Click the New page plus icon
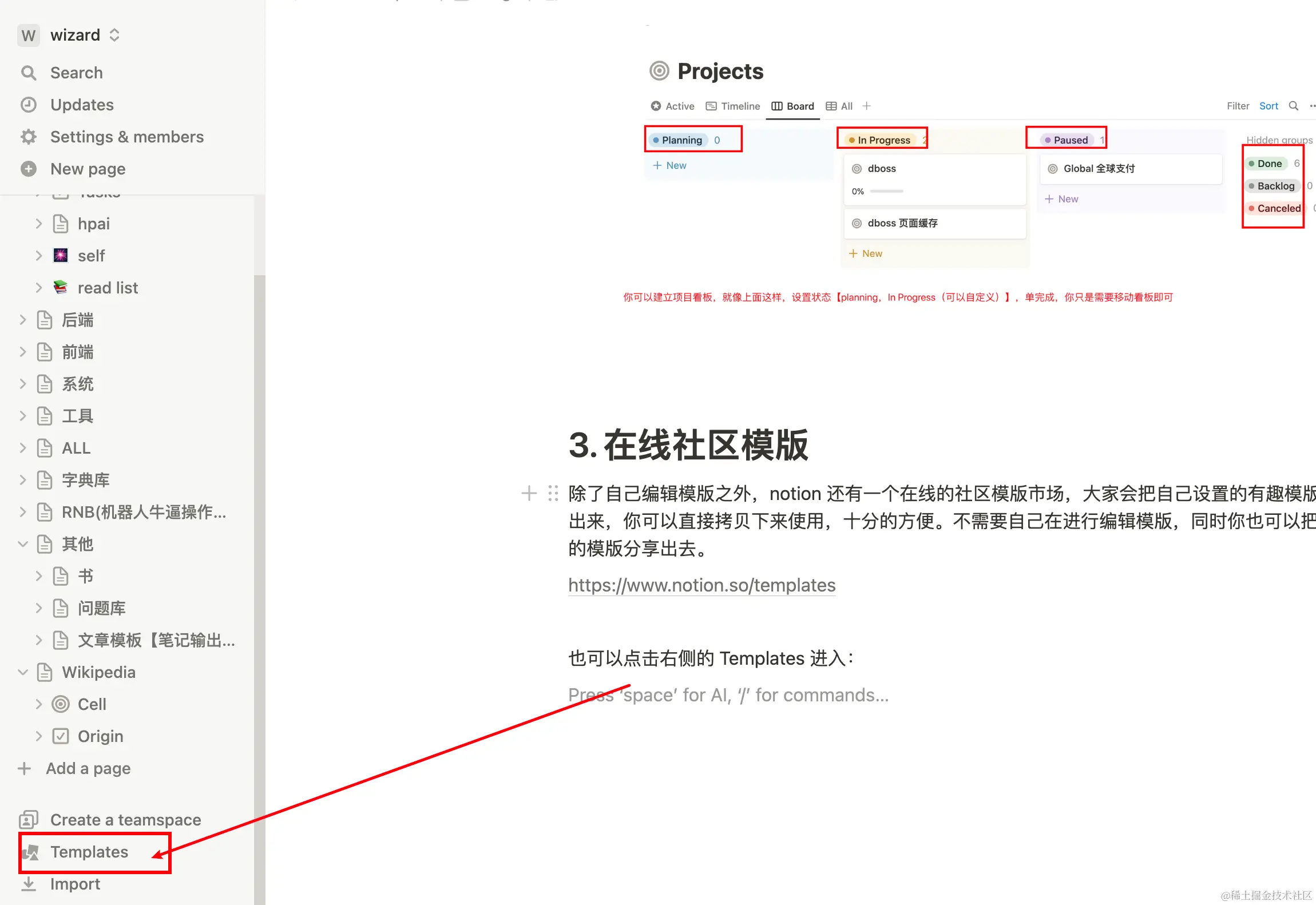This screenshot has height=905, width=1316. point(28,169)
